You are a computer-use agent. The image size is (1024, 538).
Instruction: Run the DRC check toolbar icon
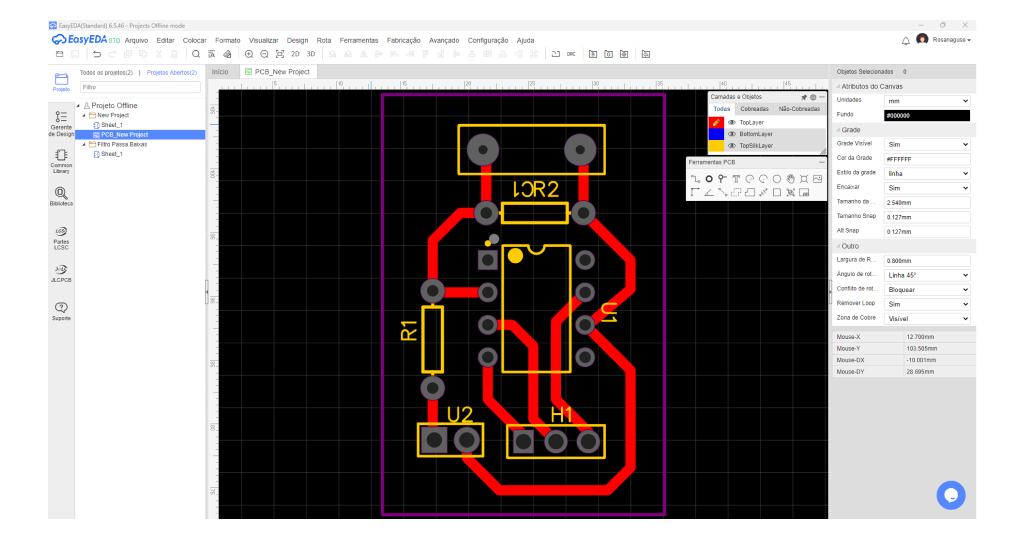click(571, 54)
